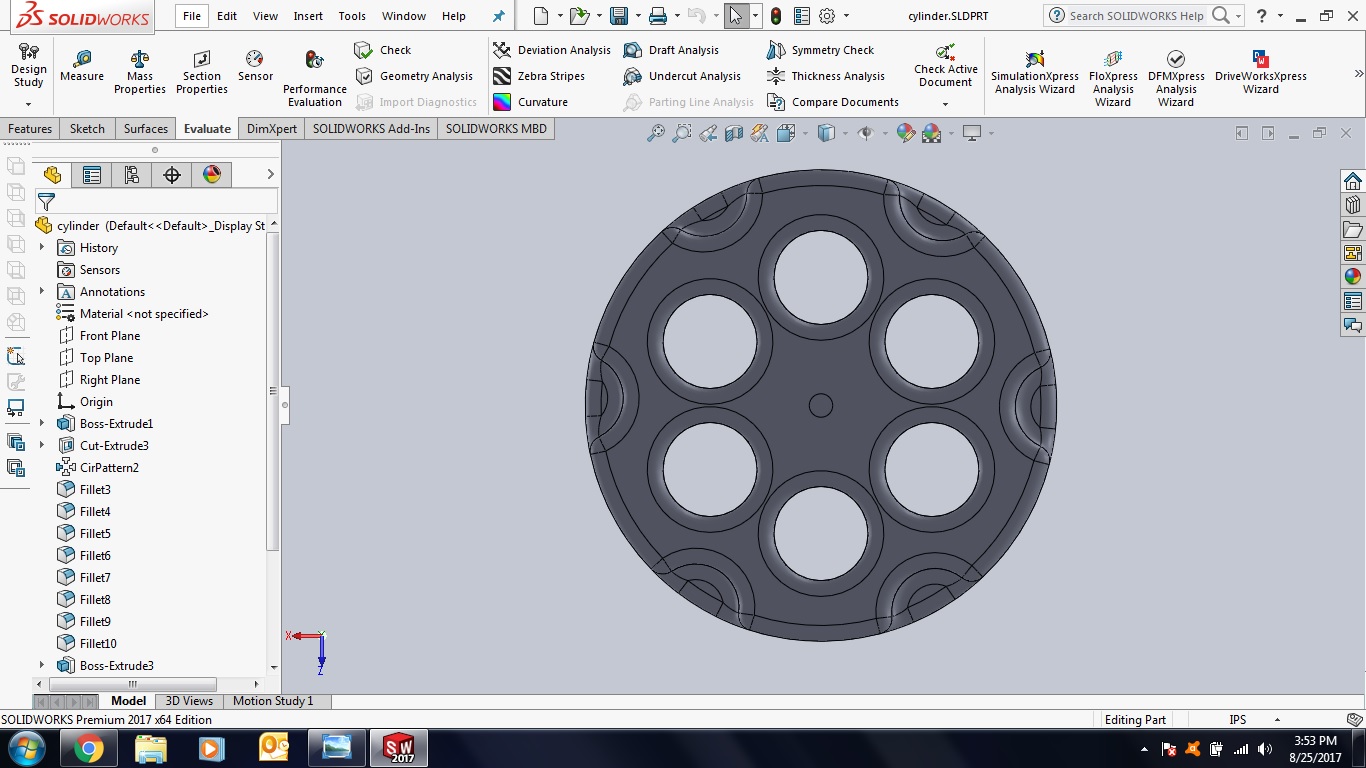Open the DFMXpress Analysis Wizard
This screenshot has width=1366, height=768.
click(x=1176, y=79)
